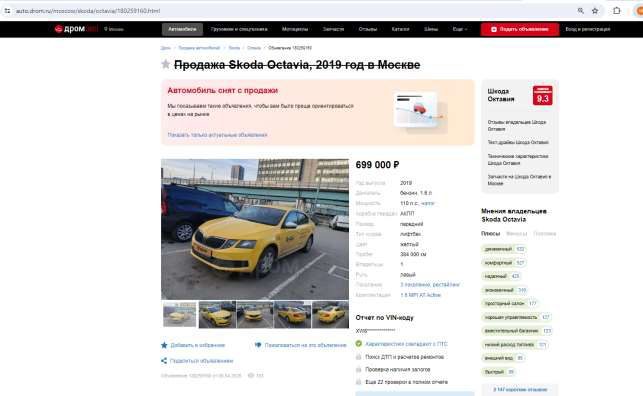This screenshot has width=643, height=396.
Task: Select the fifth photo thumbnail
Action: point(331,314)
